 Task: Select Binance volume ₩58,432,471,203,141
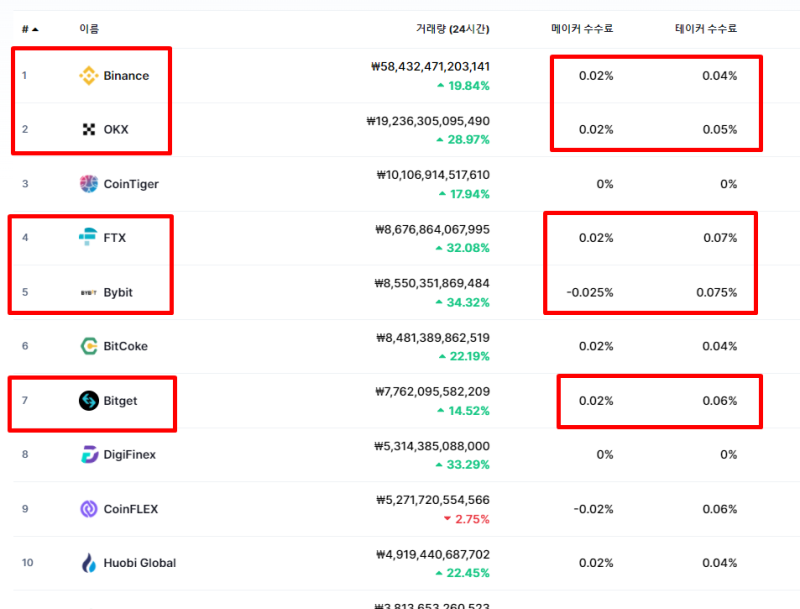[x=431, y=67]
